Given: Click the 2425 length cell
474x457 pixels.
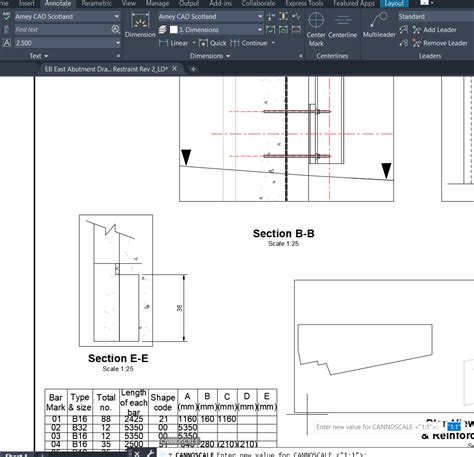Looking at the screenshot, I should [134, 419].
